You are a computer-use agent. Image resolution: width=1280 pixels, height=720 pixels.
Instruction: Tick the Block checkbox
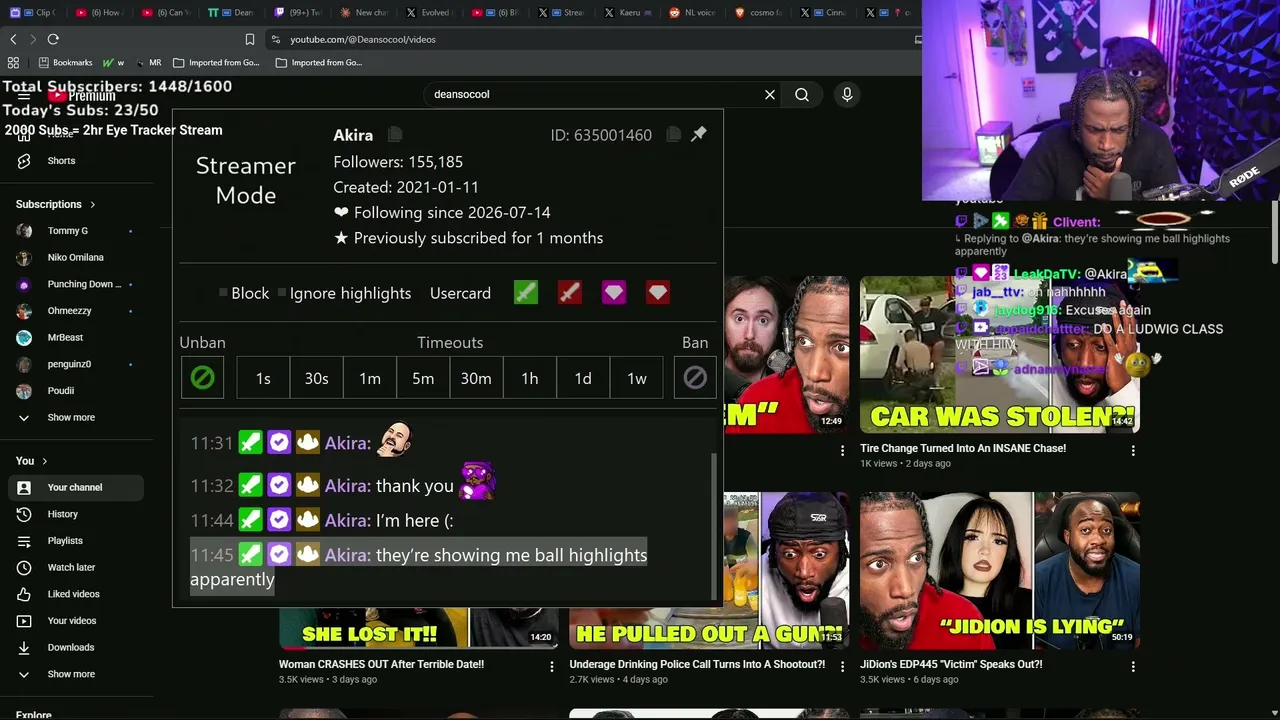coord(224,293)
